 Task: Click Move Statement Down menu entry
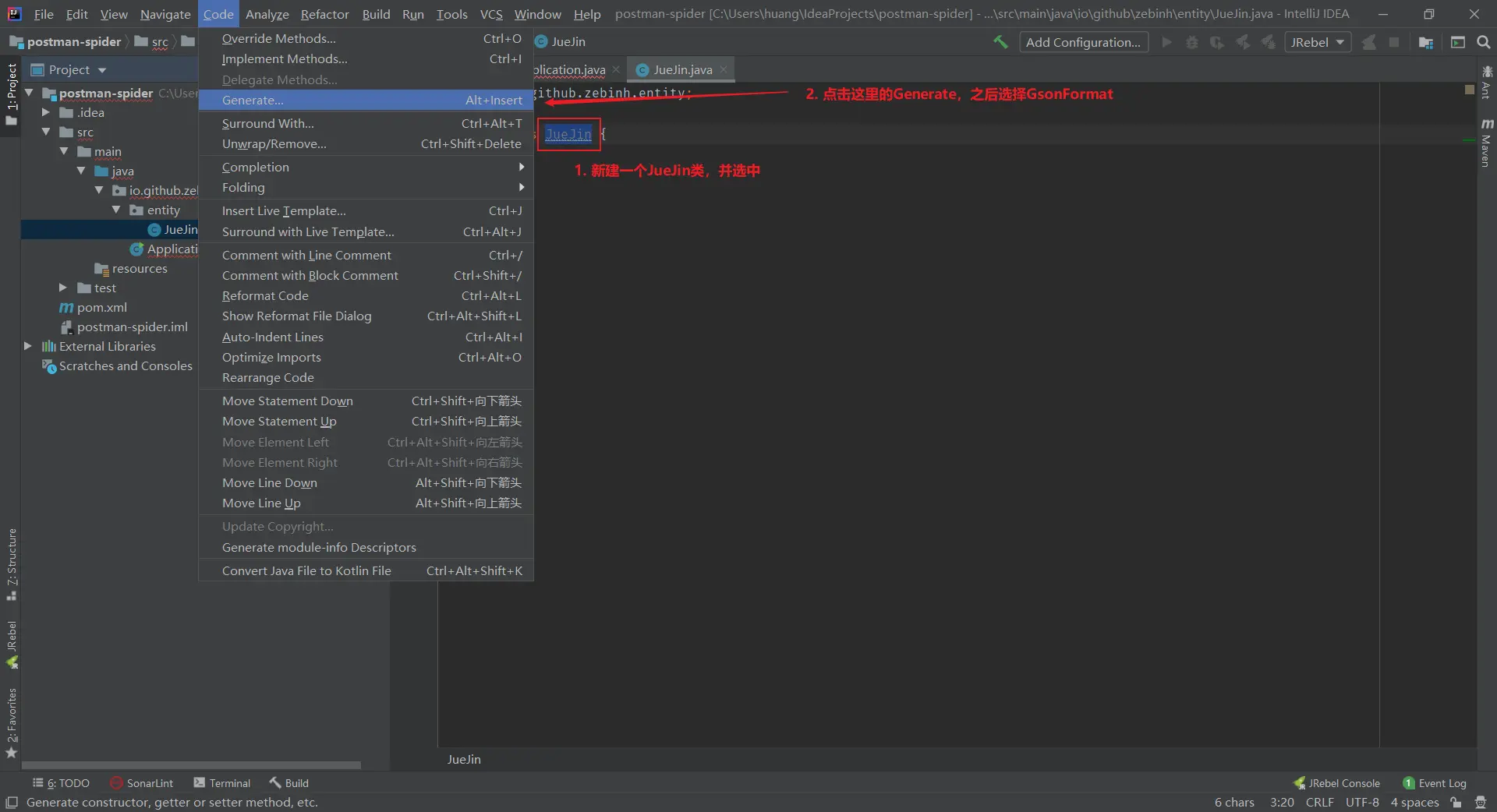(366, 401)
